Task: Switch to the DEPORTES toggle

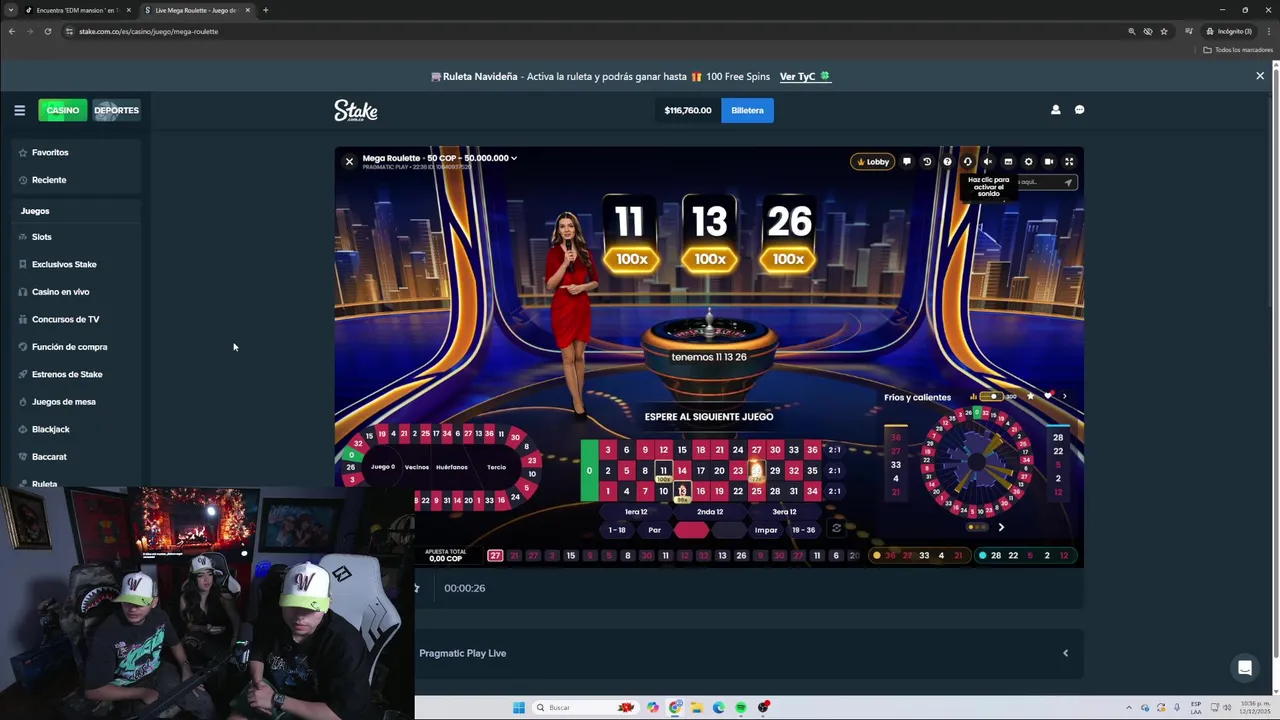Action: [x=117, y=110]
